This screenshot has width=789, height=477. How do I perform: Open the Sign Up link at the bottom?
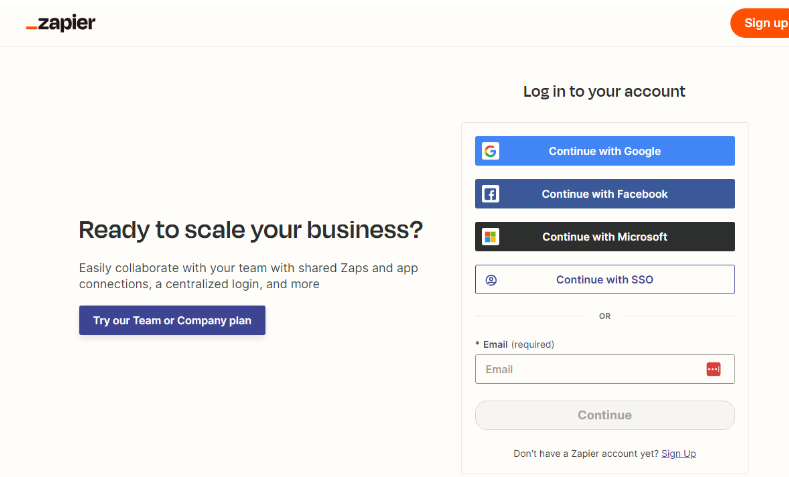coord(679,453)
